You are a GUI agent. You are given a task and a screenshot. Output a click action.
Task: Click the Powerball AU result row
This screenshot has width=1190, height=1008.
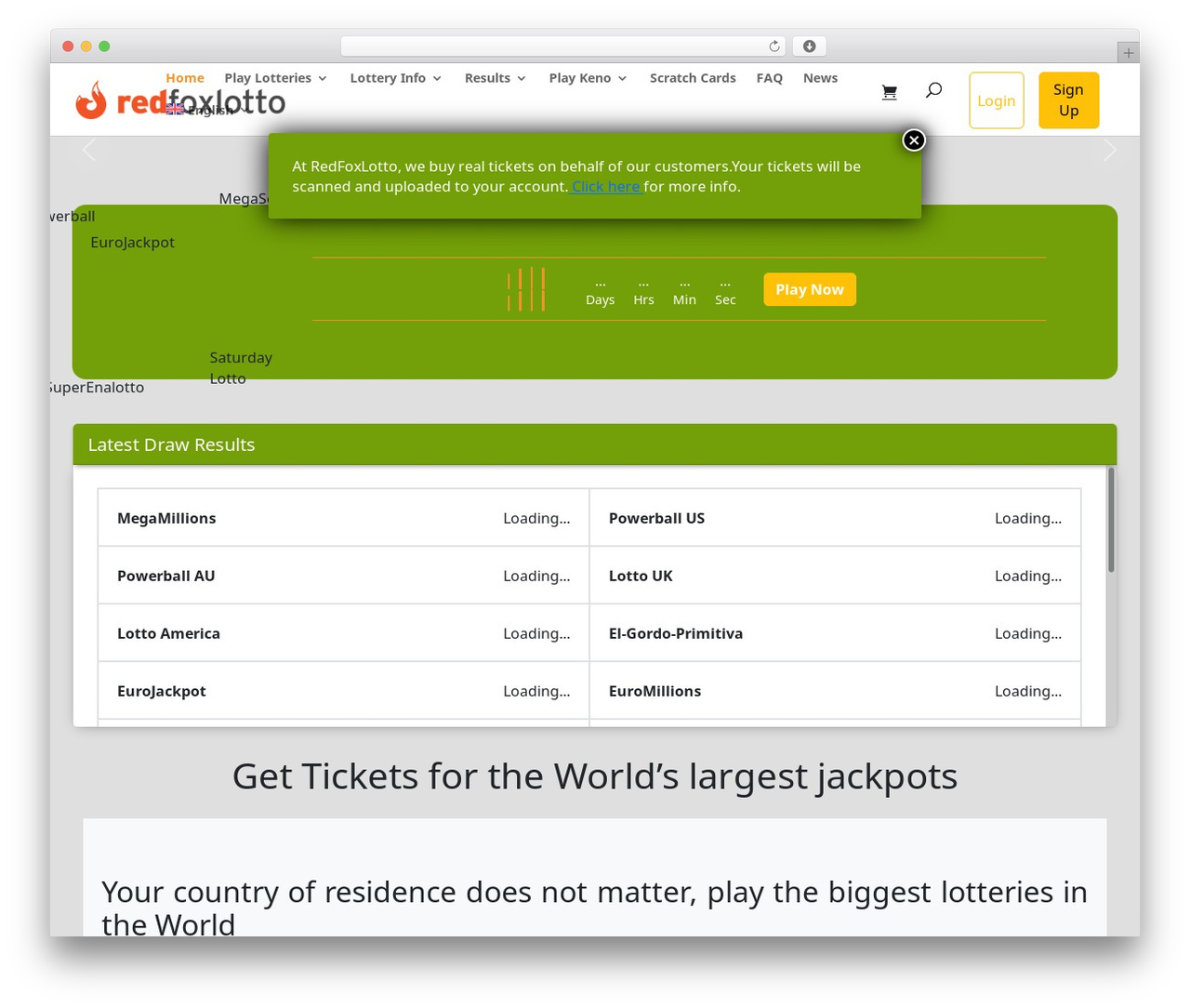click(343, 576)
